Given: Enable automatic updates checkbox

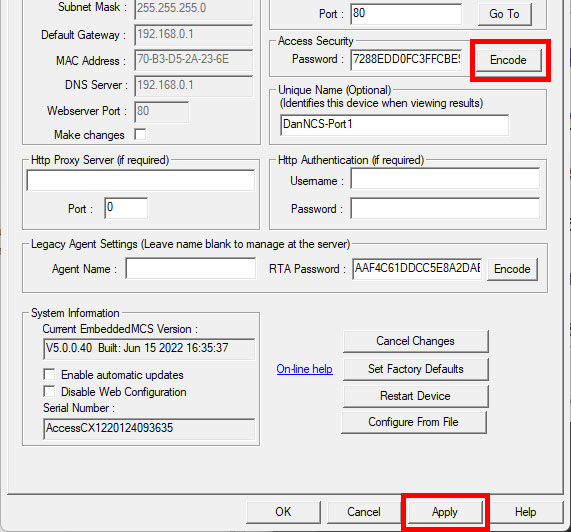Looking at the screenshot, I should [49, 374].
